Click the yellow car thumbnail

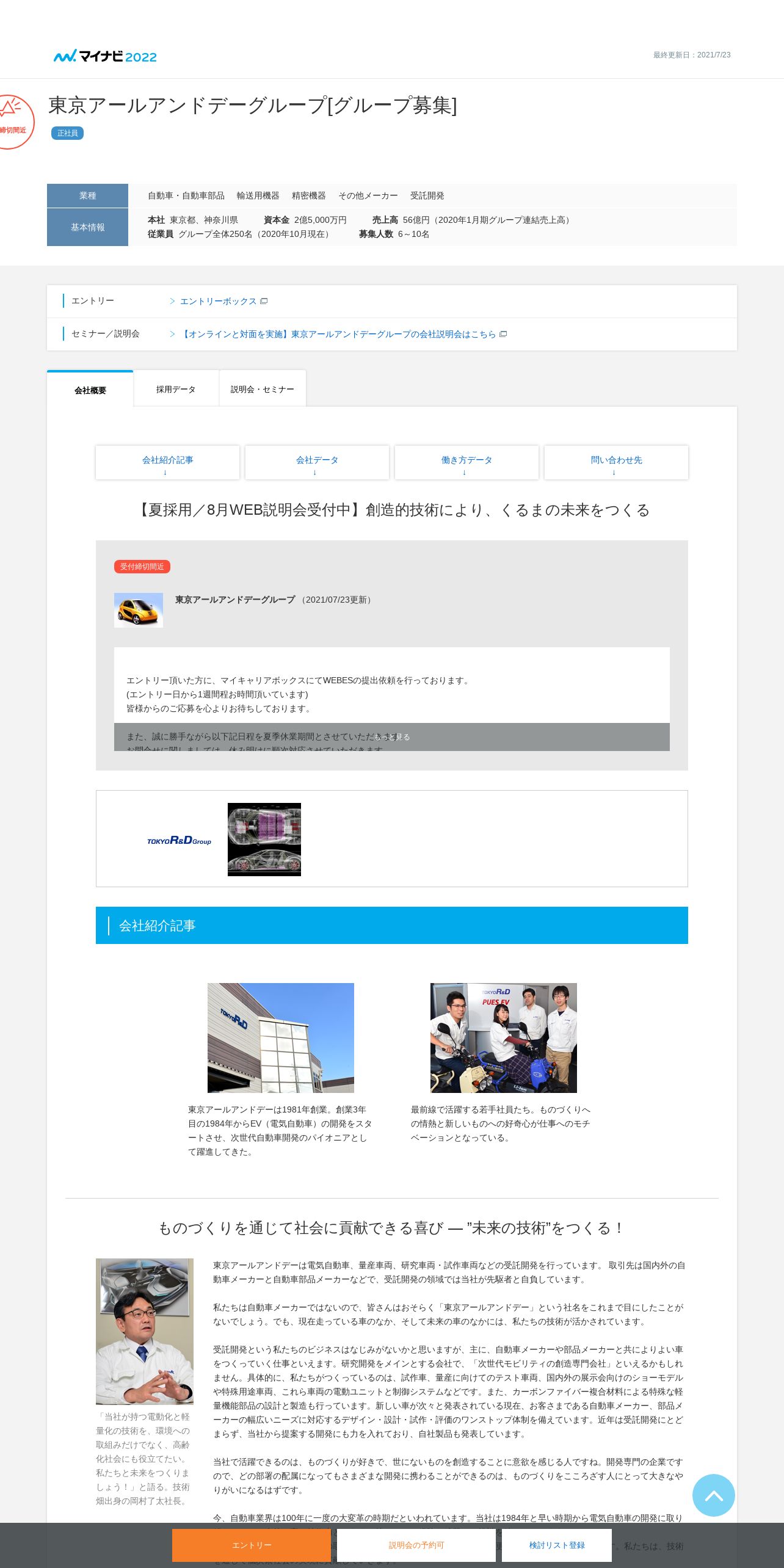139,610
